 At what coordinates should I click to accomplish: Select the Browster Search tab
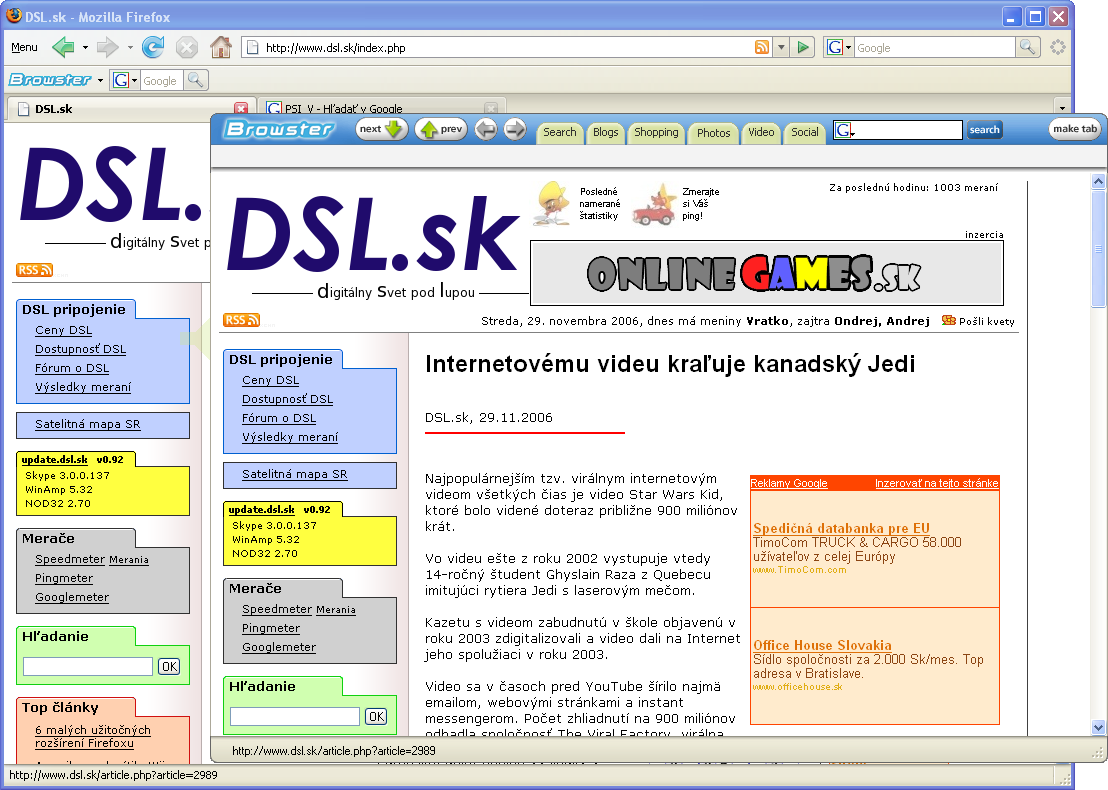(559, 132)
